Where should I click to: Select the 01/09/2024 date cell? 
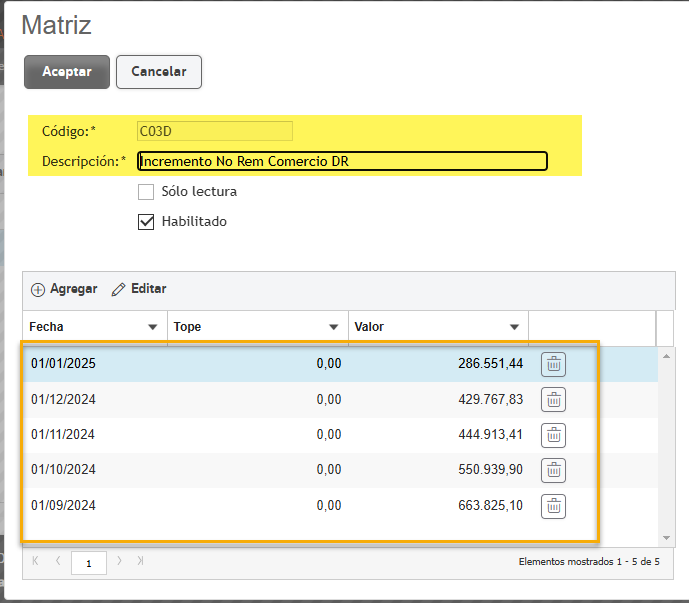coord(63,505)
